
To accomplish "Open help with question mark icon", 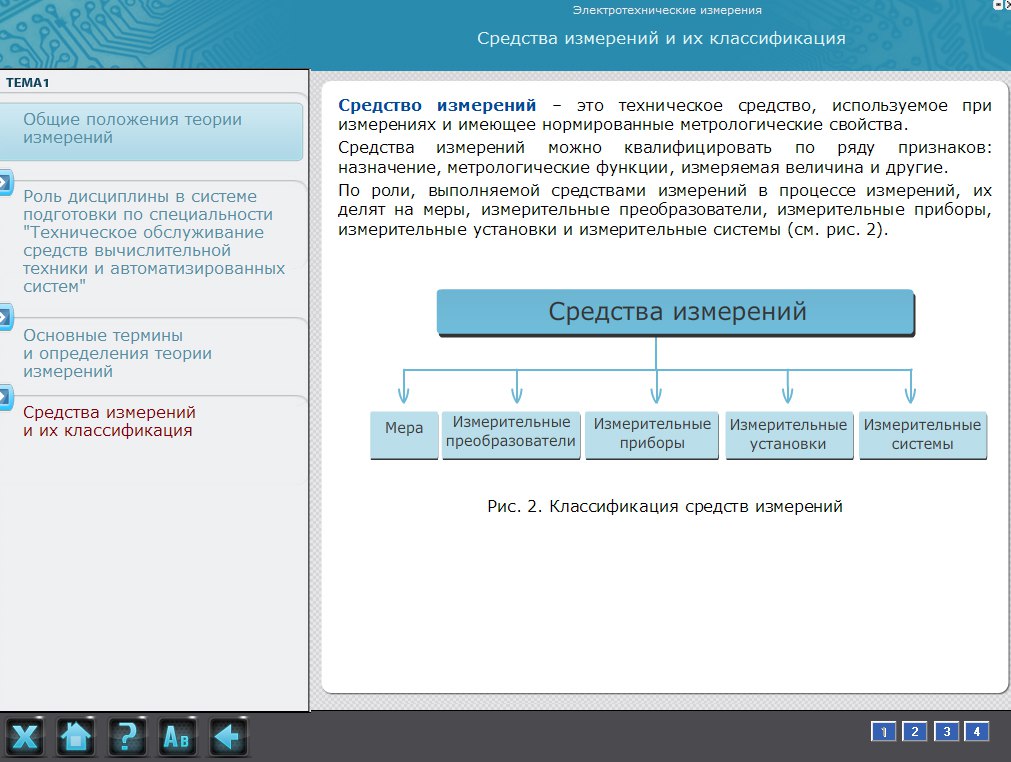I will (127, 738).
